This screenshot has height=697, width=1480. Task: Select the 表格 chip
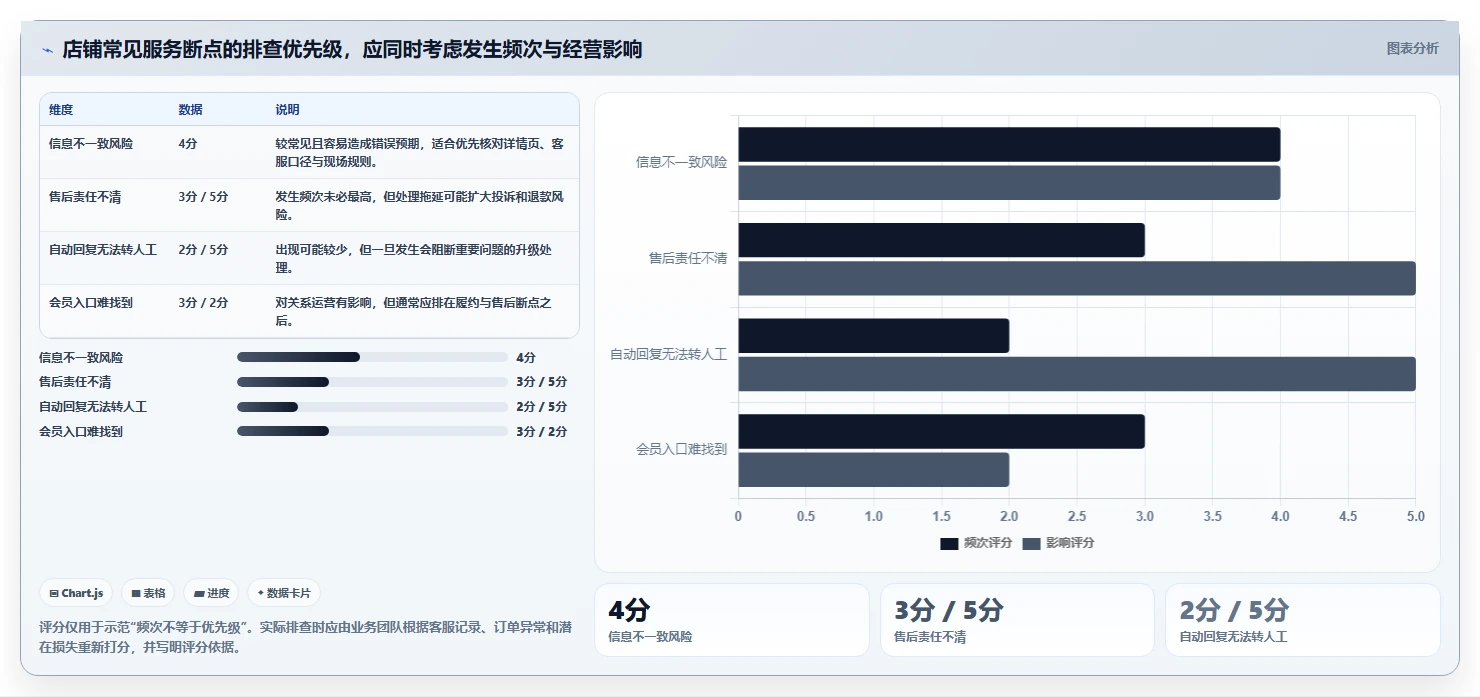148,593
